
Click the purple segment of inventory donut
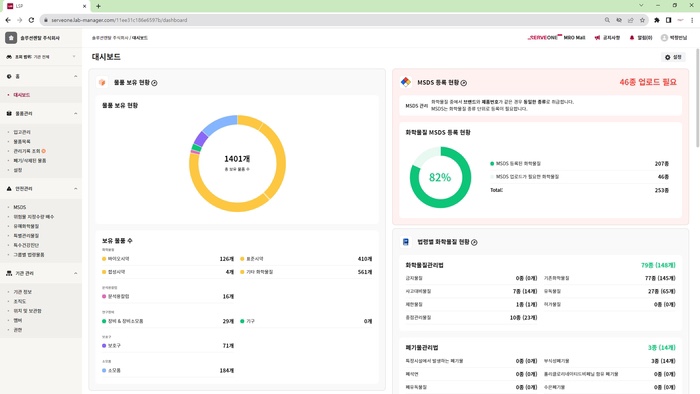tap(200, 139)
